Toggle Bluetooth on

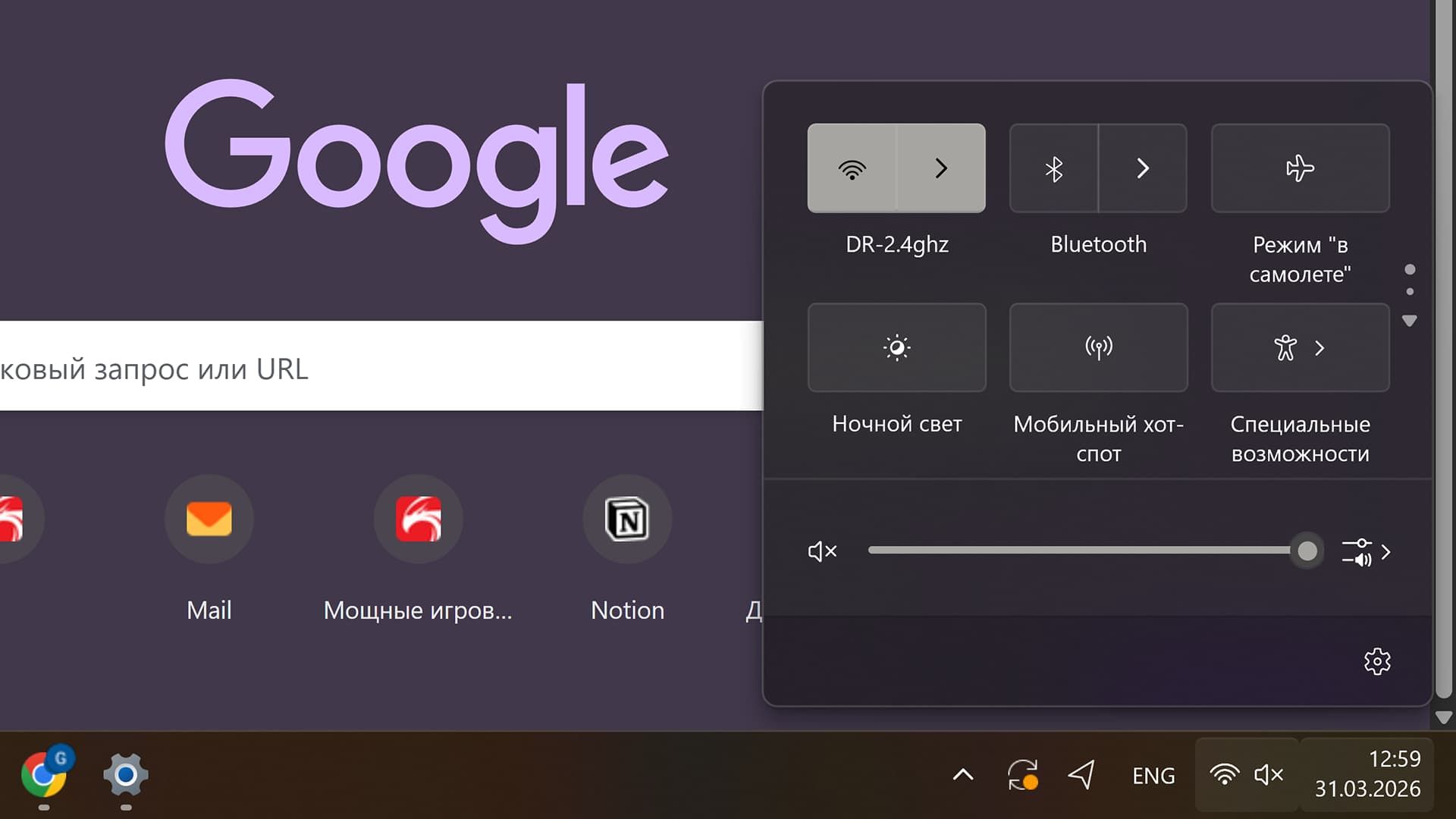pos(1053,168)
